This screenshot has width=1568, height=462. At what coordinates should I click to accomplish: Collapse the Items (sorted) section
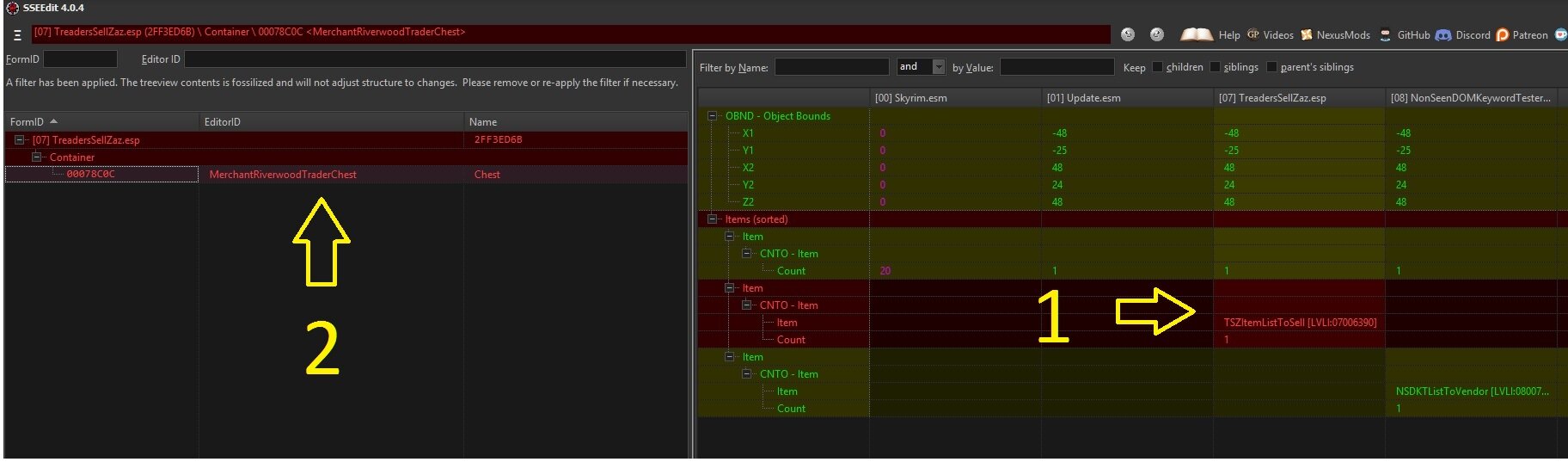pyautogui.click(x=713, y=219)
